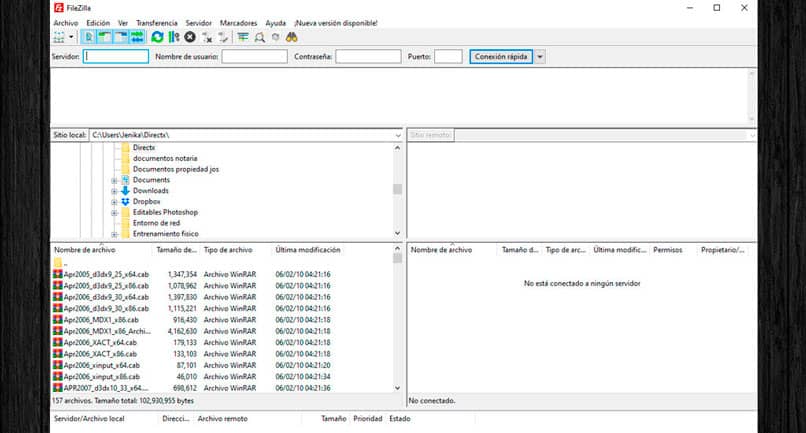Viewport: 806px width, 433px height.
Task: Disconnect from the current server
Action: pos(207,37)
